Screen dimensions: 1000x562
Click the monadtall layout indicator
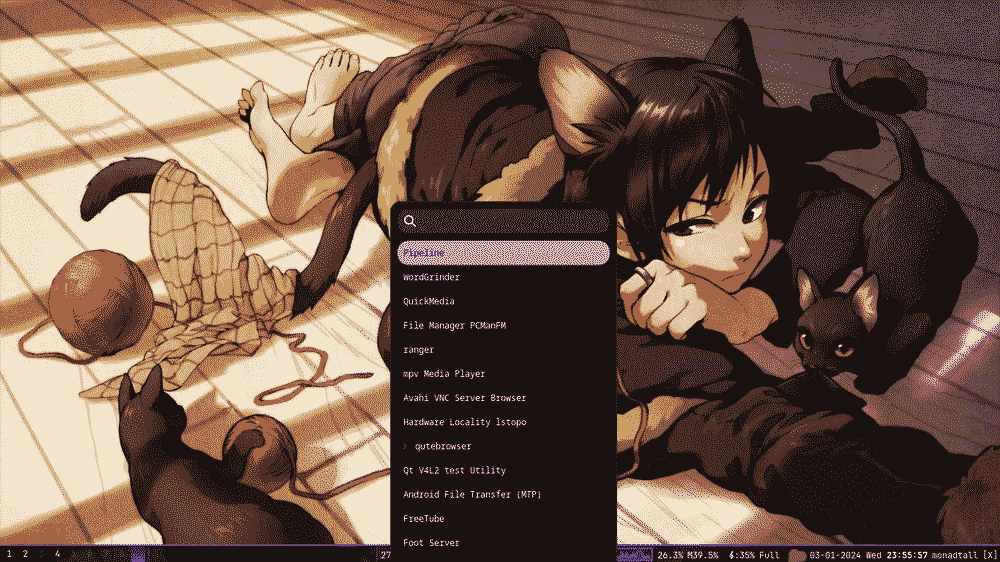[x=954, y=554]
